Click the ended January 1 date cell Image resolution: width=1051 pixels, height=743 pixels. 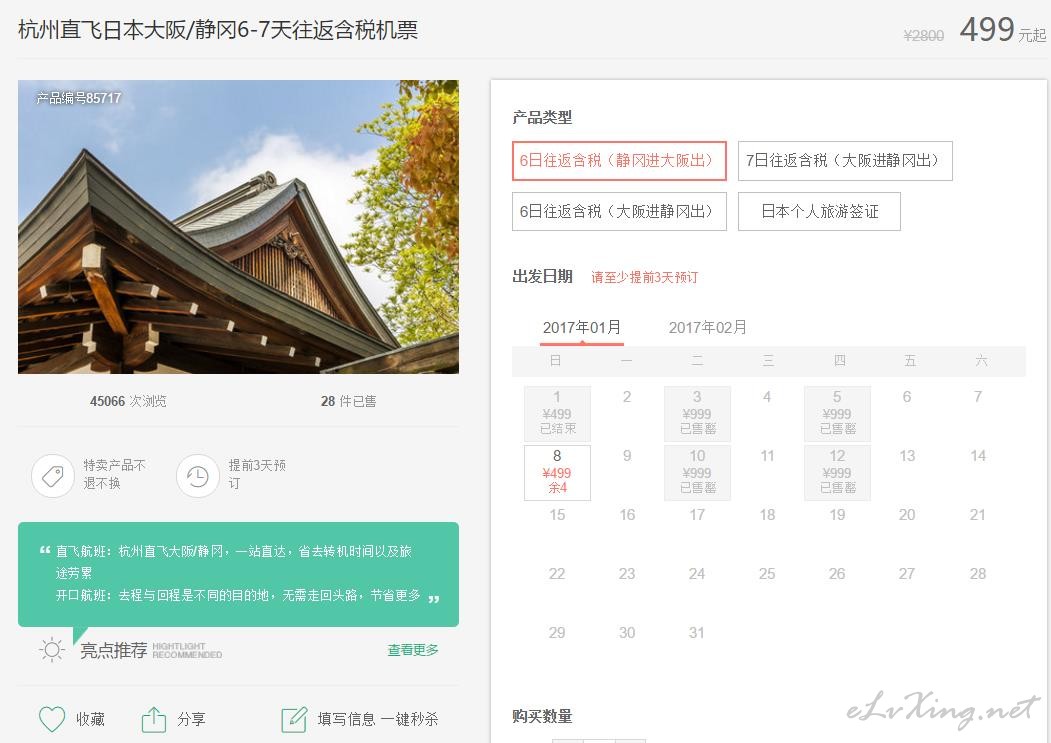[557, 413]
